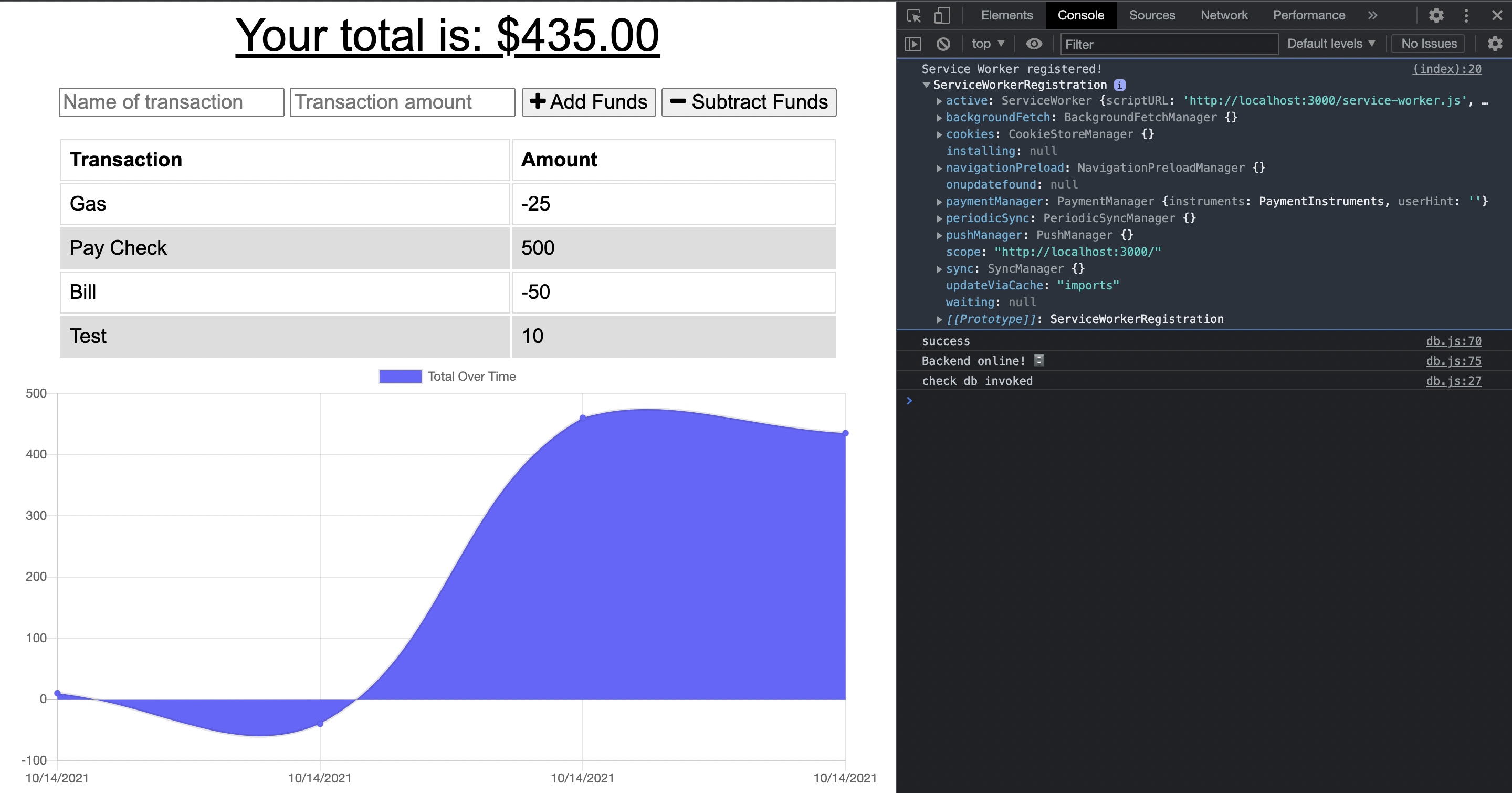The width and height of the screenshot is (1512, 793).
Task: Expand the cookies property
Action: click(939, 135)
